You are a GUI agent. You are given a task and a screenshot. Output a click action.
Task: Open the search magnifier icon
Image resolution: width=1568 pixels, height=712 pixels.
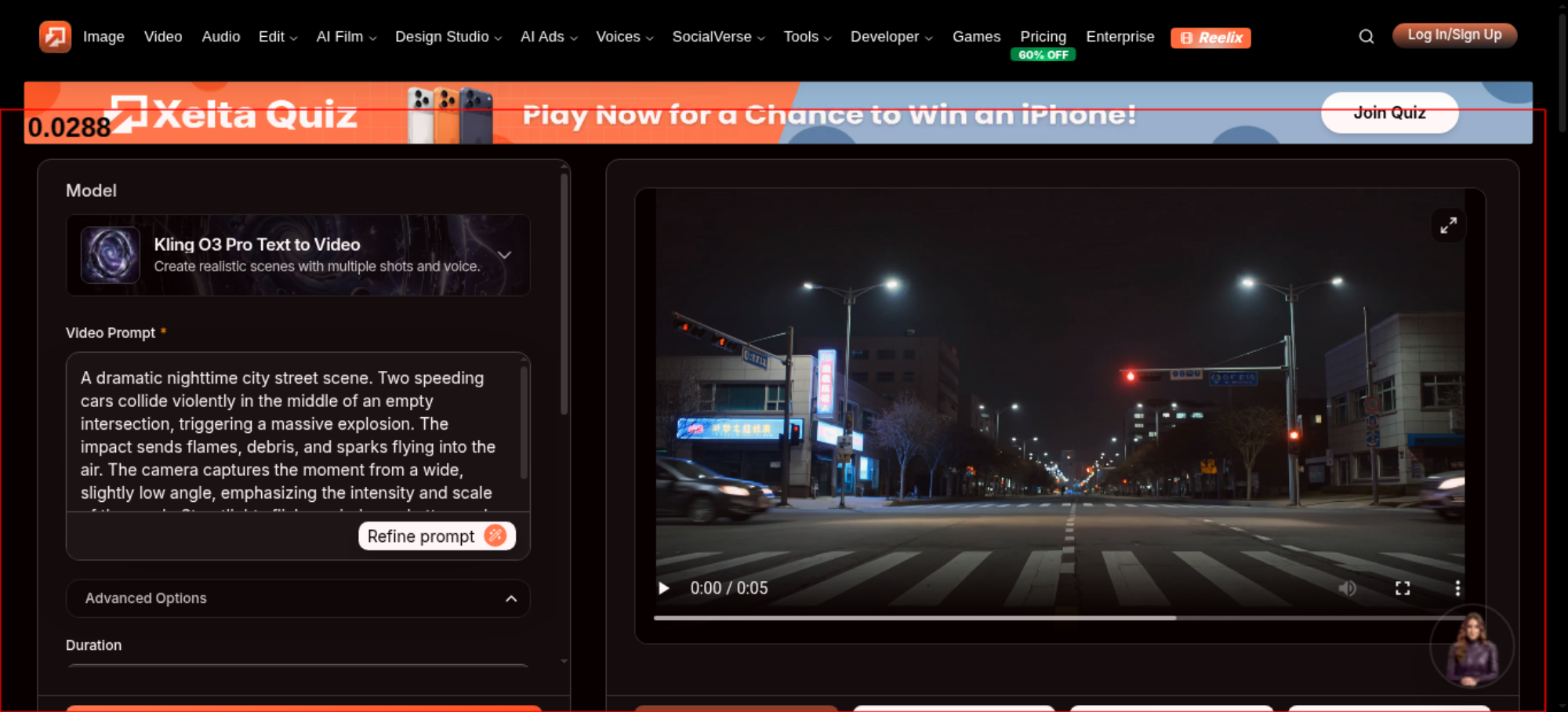point(1366,37)
